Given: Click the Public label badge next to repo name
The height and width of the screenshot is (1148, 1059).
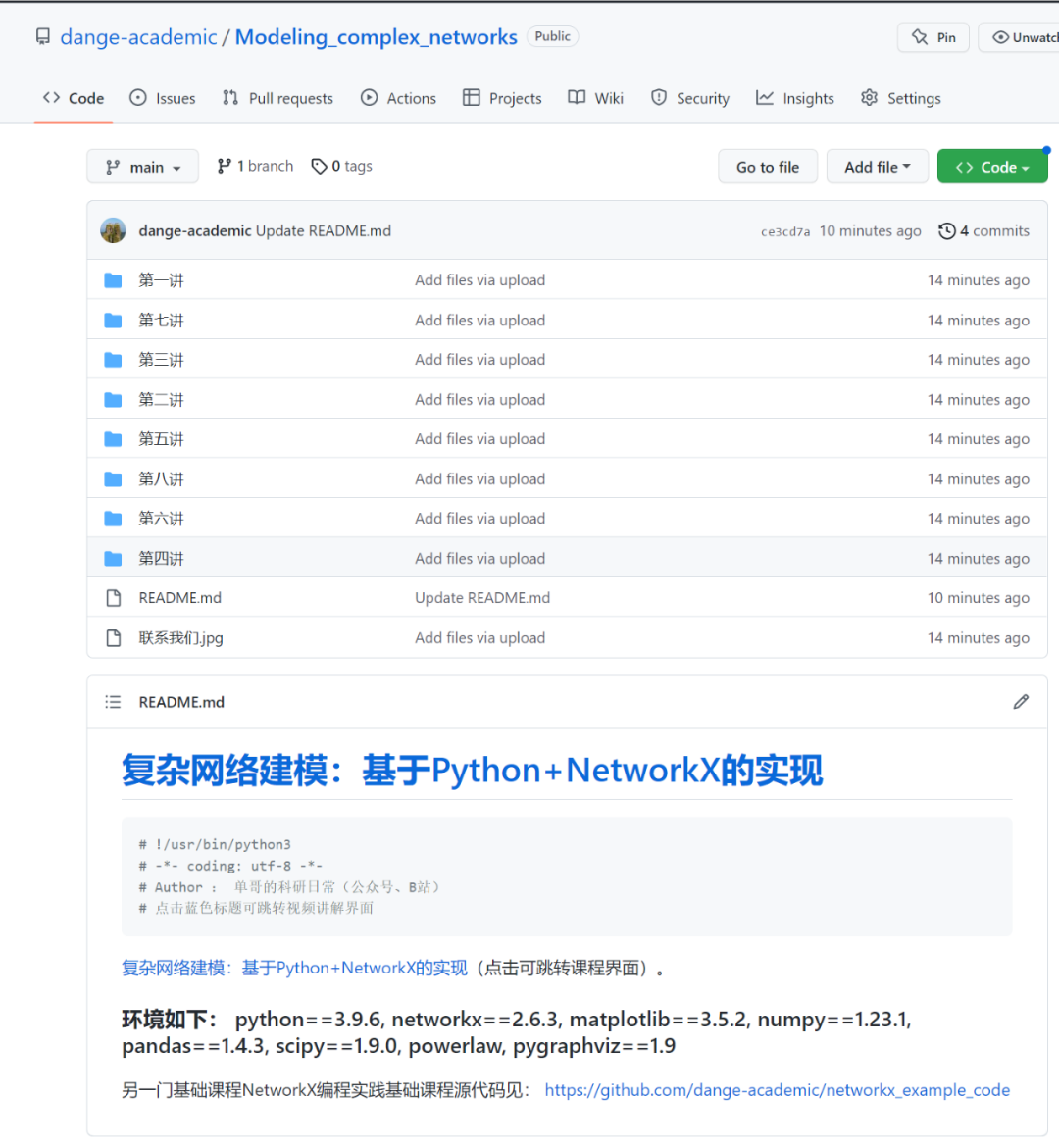Looking at the screenshot, I should pyautogui.click(x=552, y=35).
